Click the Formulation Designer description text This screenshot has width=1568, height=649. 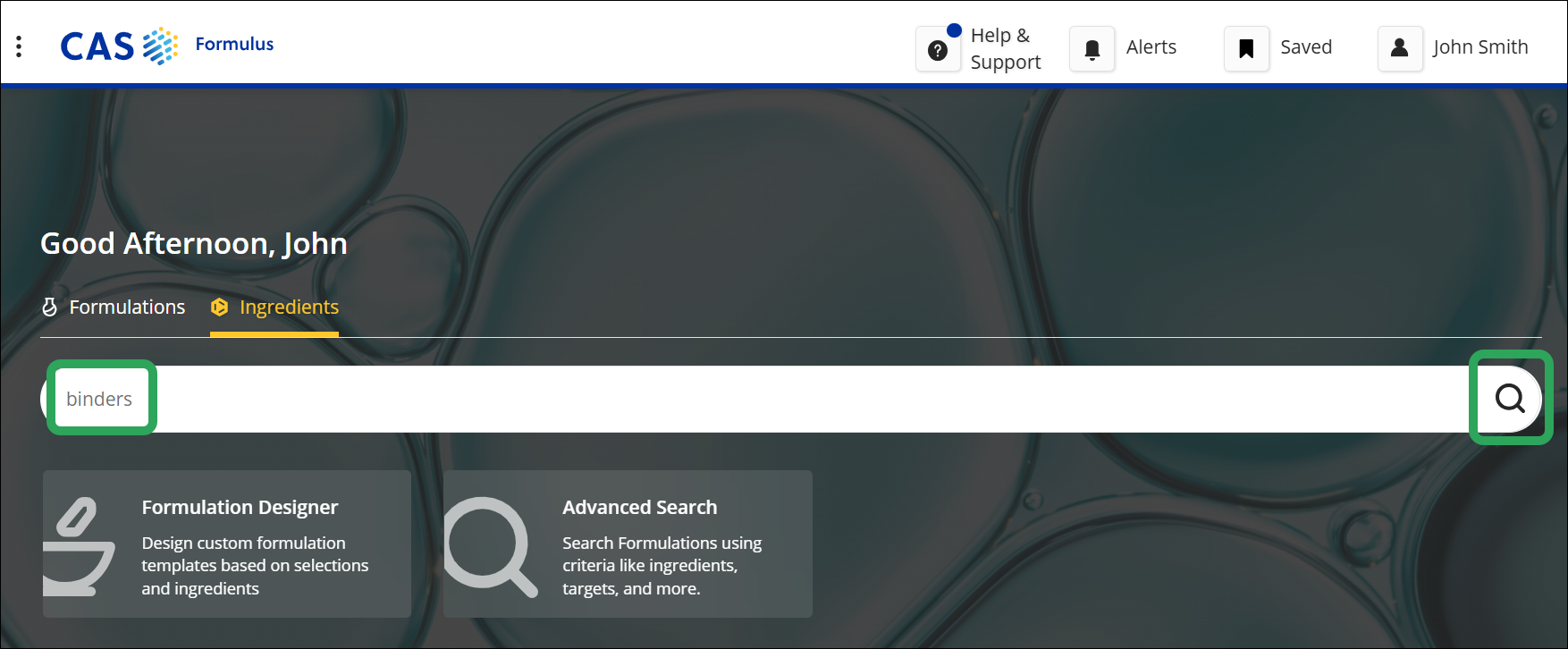[255, 566]
